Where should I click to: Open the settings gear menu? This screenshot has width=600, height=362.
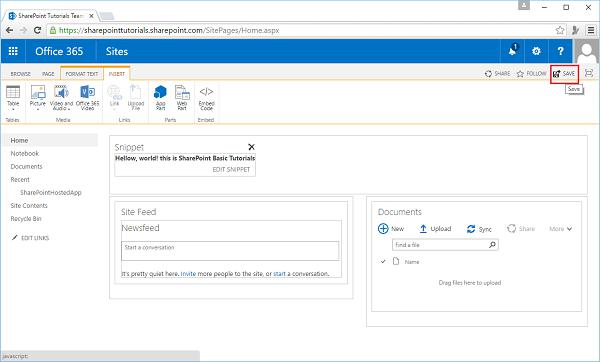tap(536, 51)
